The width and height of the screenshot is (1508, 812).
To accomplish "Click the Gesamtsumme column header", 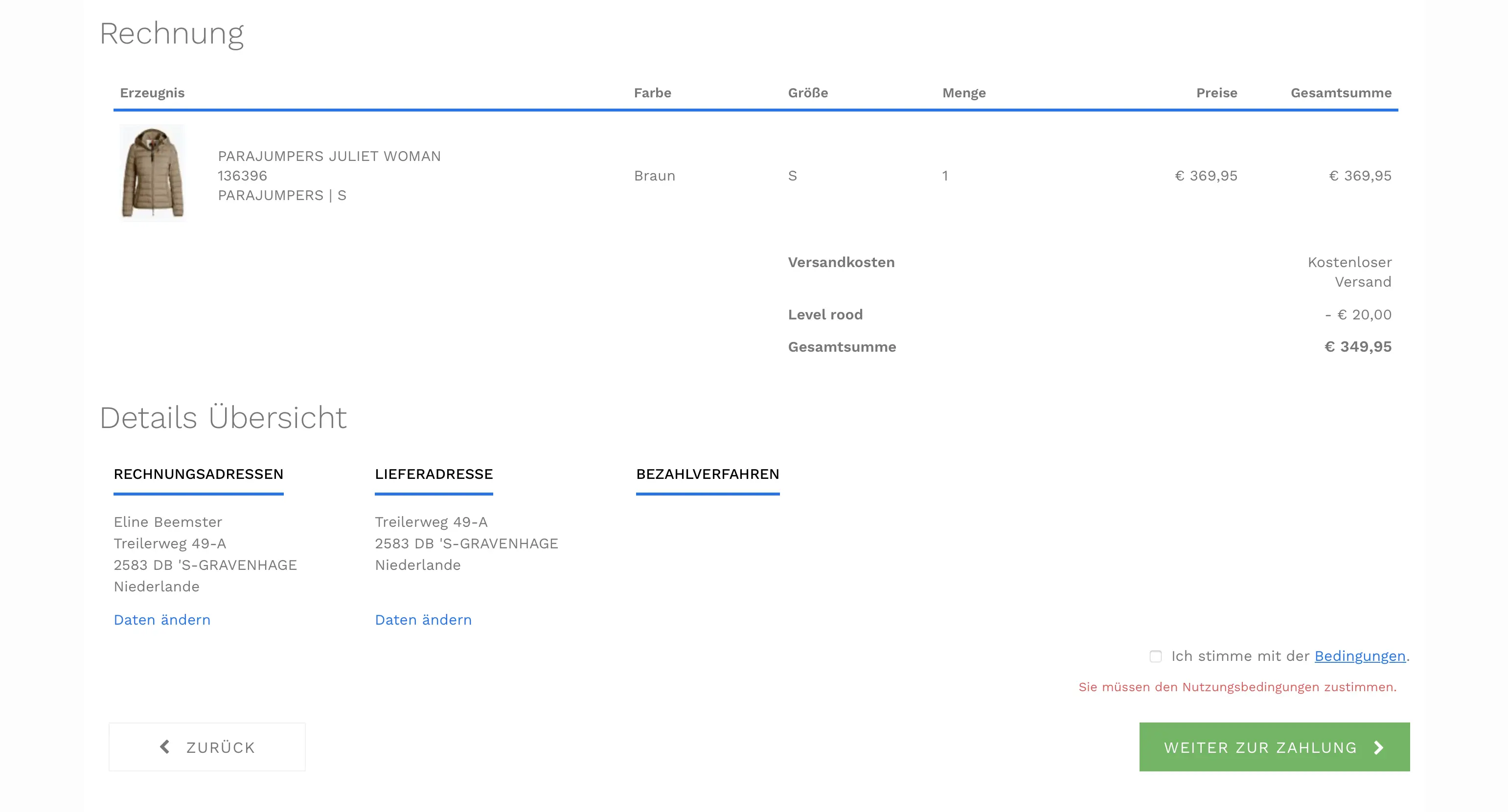I will 1341,93.
